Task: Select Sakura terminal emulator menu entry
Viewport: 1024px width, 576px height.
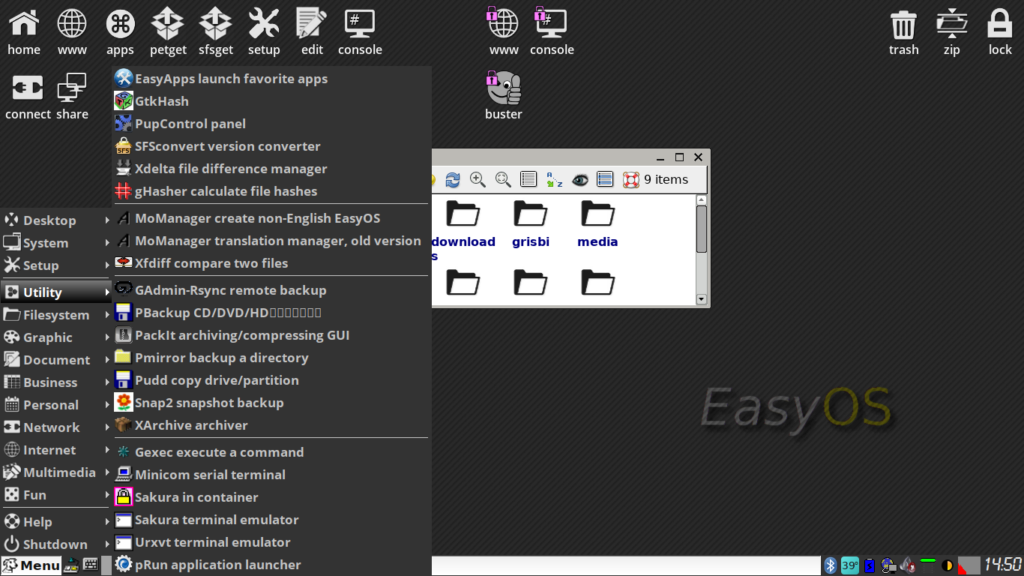Action: [216, 520]
